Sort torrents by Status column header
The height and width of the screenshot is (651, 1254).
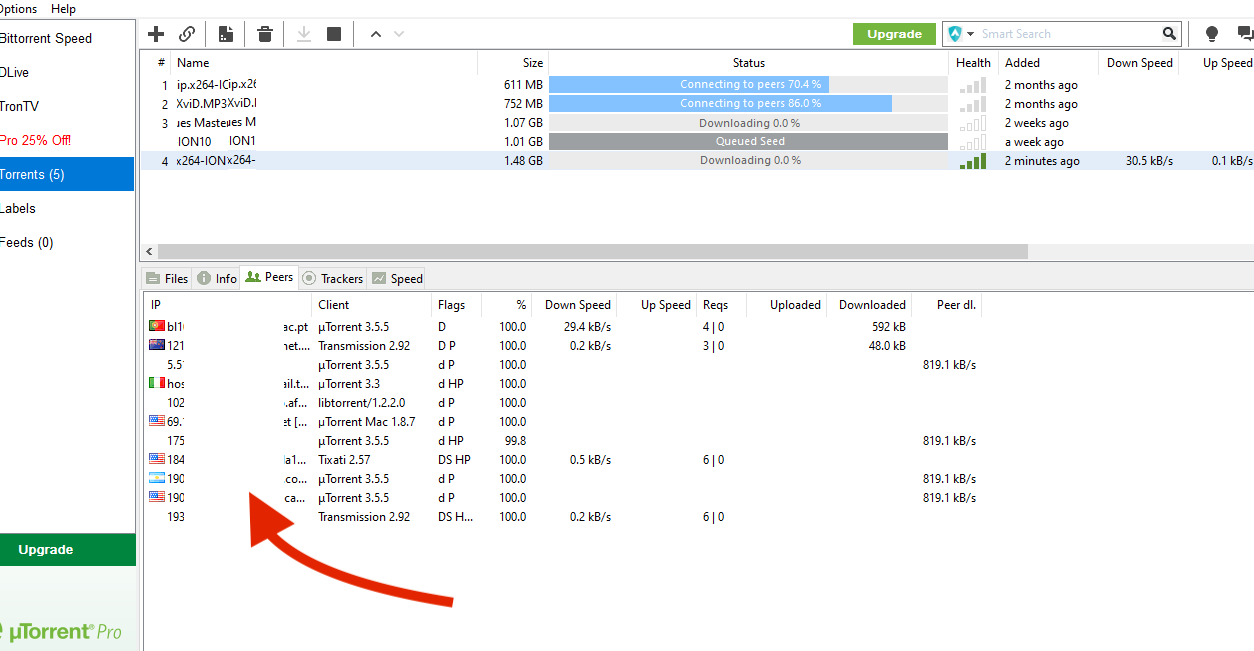click(x=748, y=62)
